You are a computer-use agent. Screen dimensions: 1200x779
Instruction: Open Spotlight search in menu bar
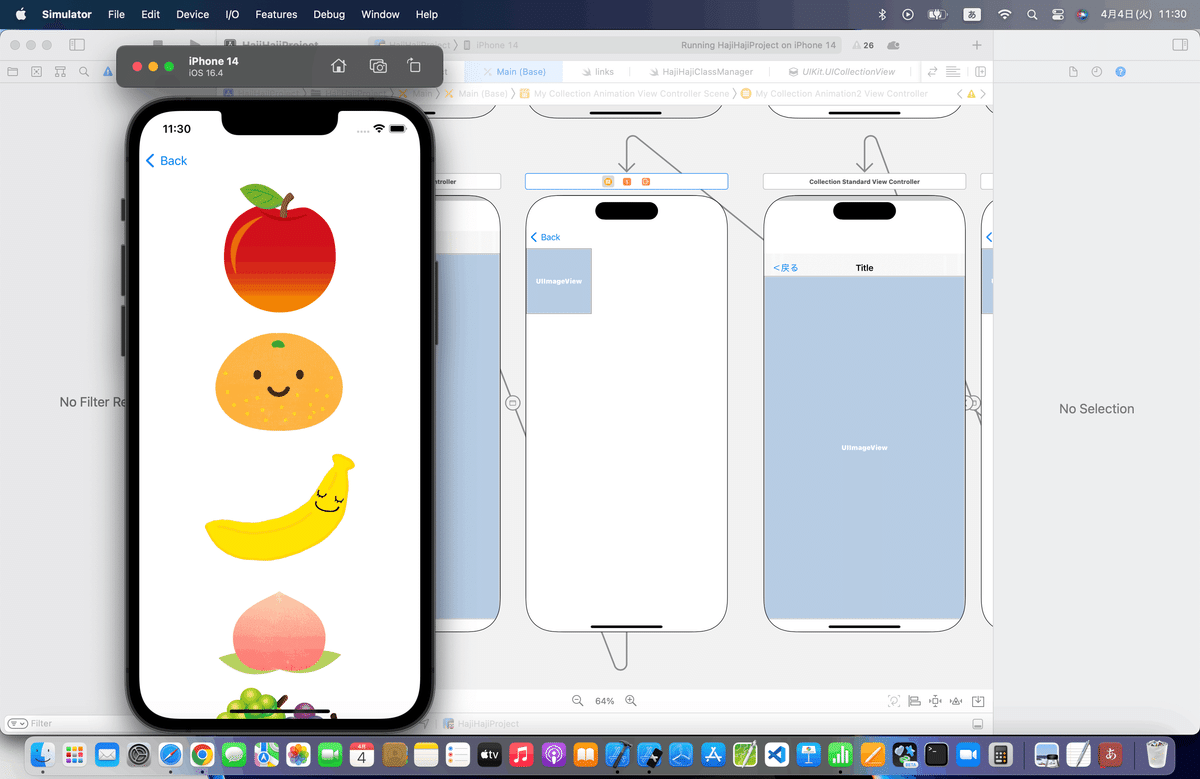(1032, 14)
